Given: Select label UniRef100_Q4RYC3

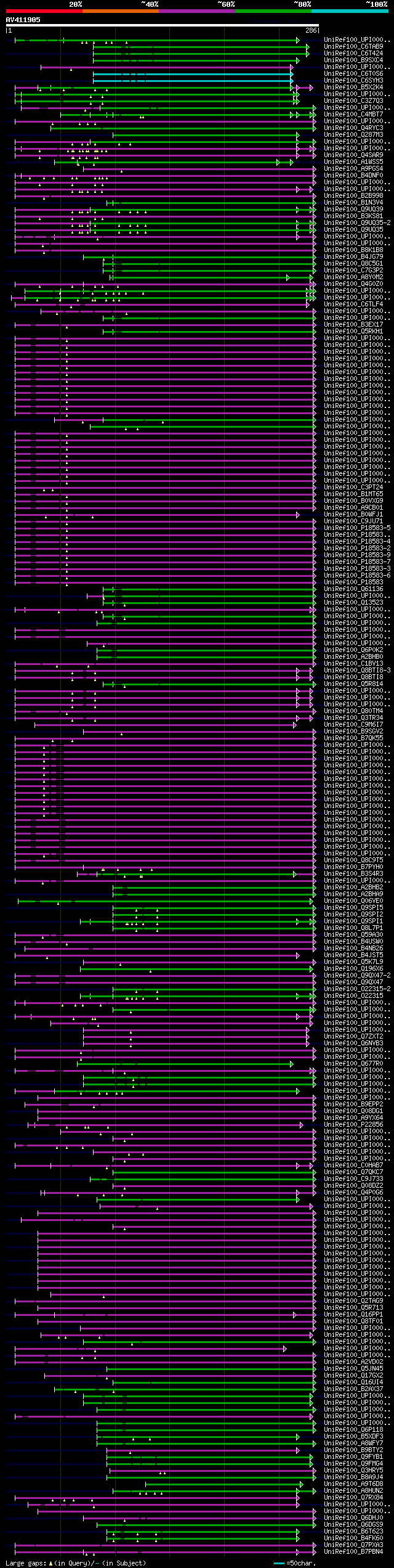Looking at the screenshot, I should pos(353,128).
